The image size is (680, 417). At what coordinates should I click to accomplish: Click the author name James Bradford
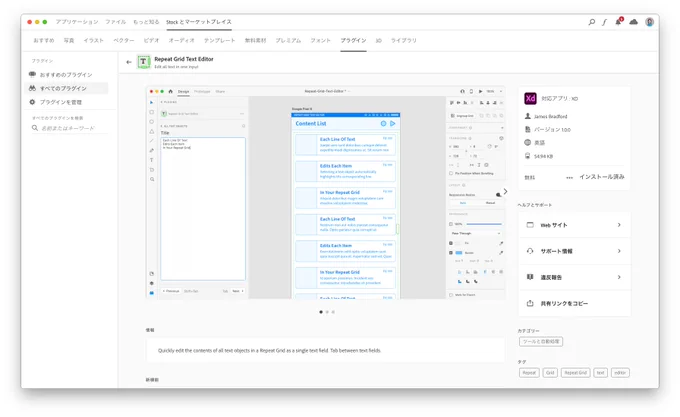550,117
